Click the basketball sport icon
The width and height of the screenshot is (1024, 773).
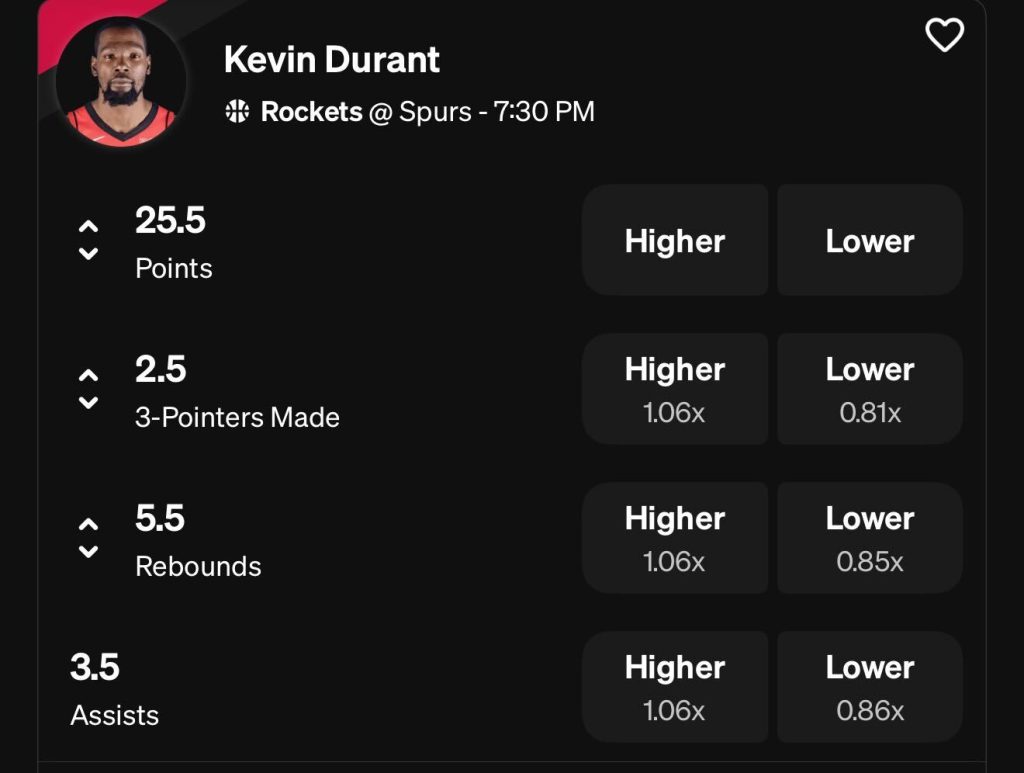[235, 112]
